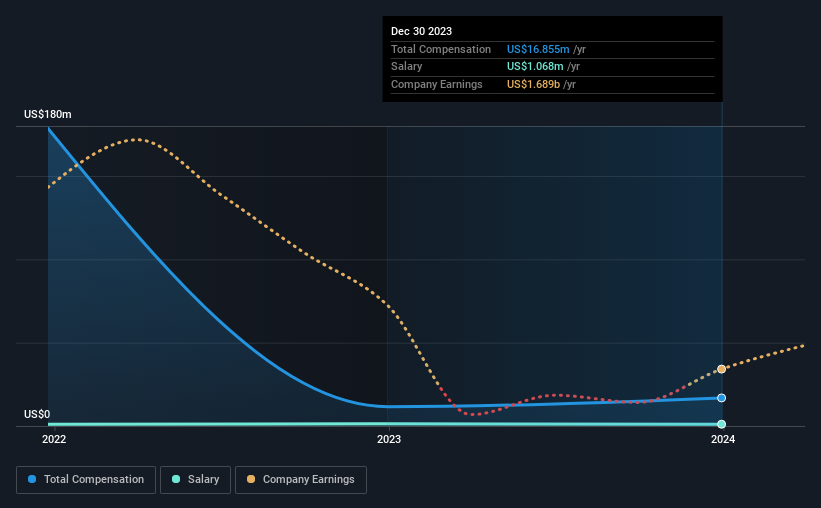Toggle the Salary legend button
This screenshot has height=508, width=821.
tap(195, 480)
